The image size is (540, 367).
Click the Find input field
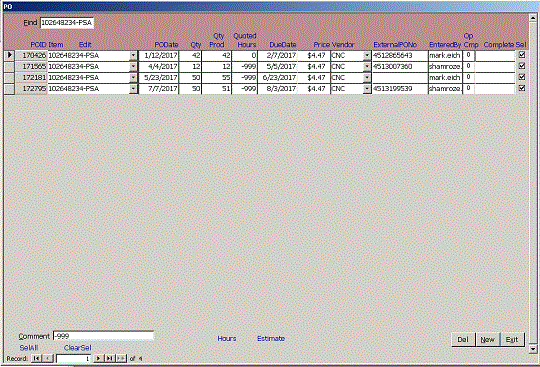67,23
